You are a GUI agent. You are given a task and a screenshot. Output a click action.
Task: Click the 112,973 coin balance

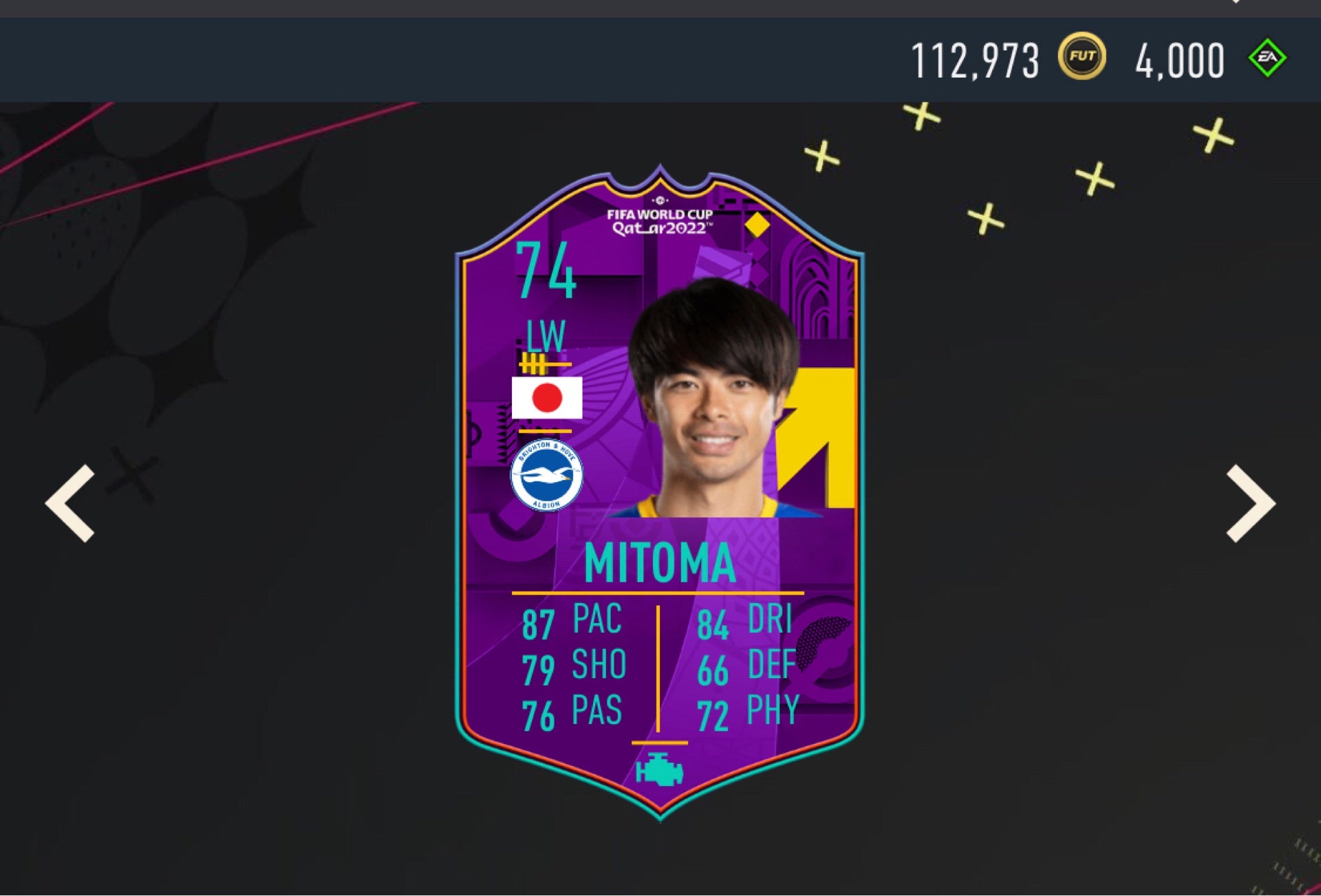point(975,61)
